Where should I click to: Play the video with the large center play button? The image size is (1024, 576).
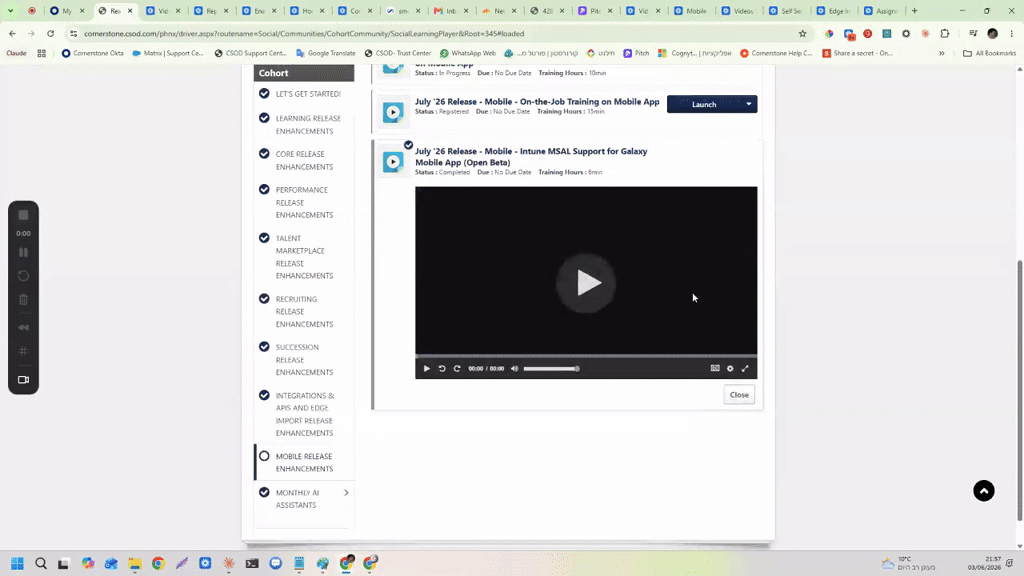click(x=586, y=283)
